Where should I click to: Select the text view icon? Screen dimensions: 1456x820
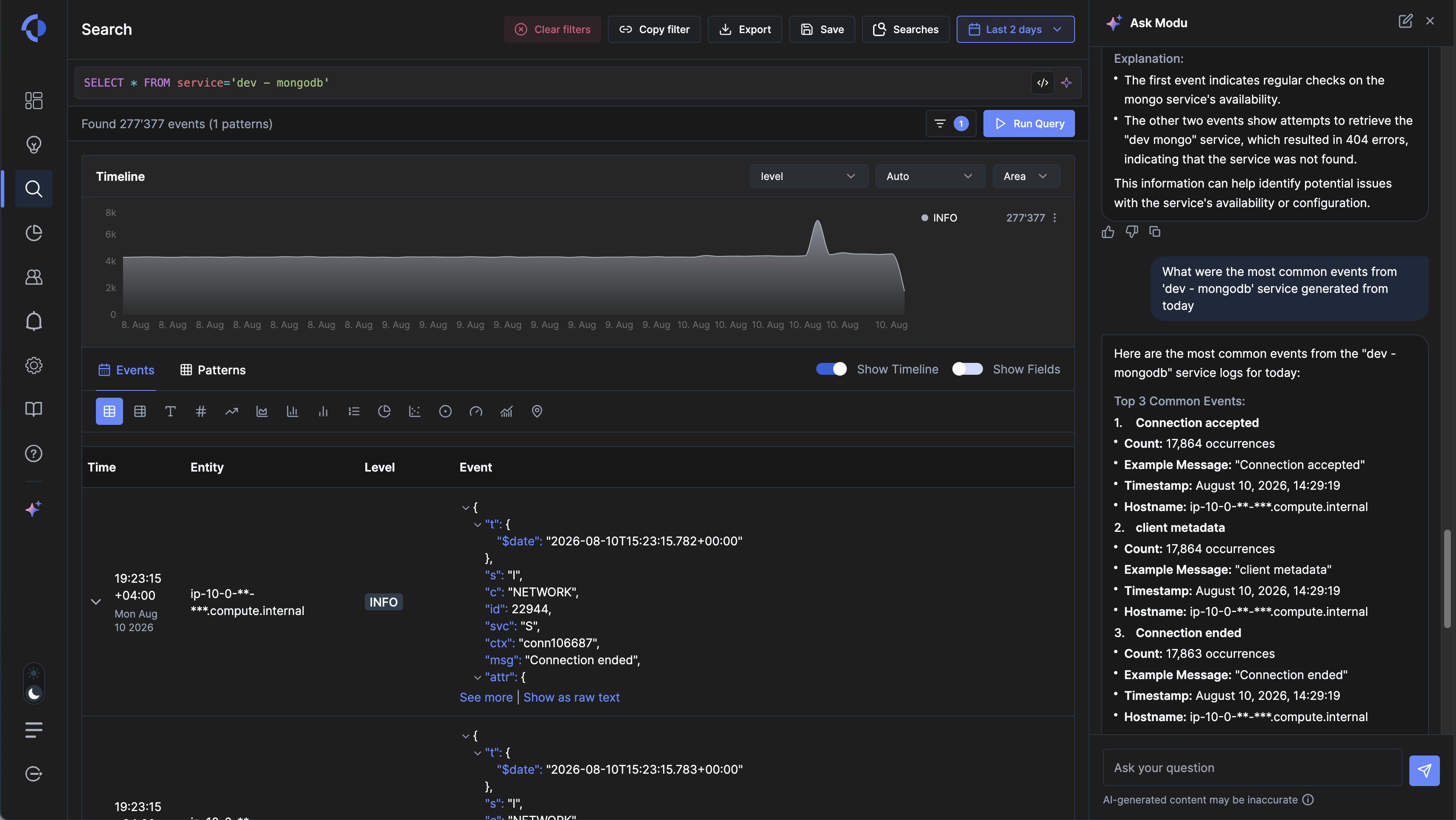tap(171, 411)
